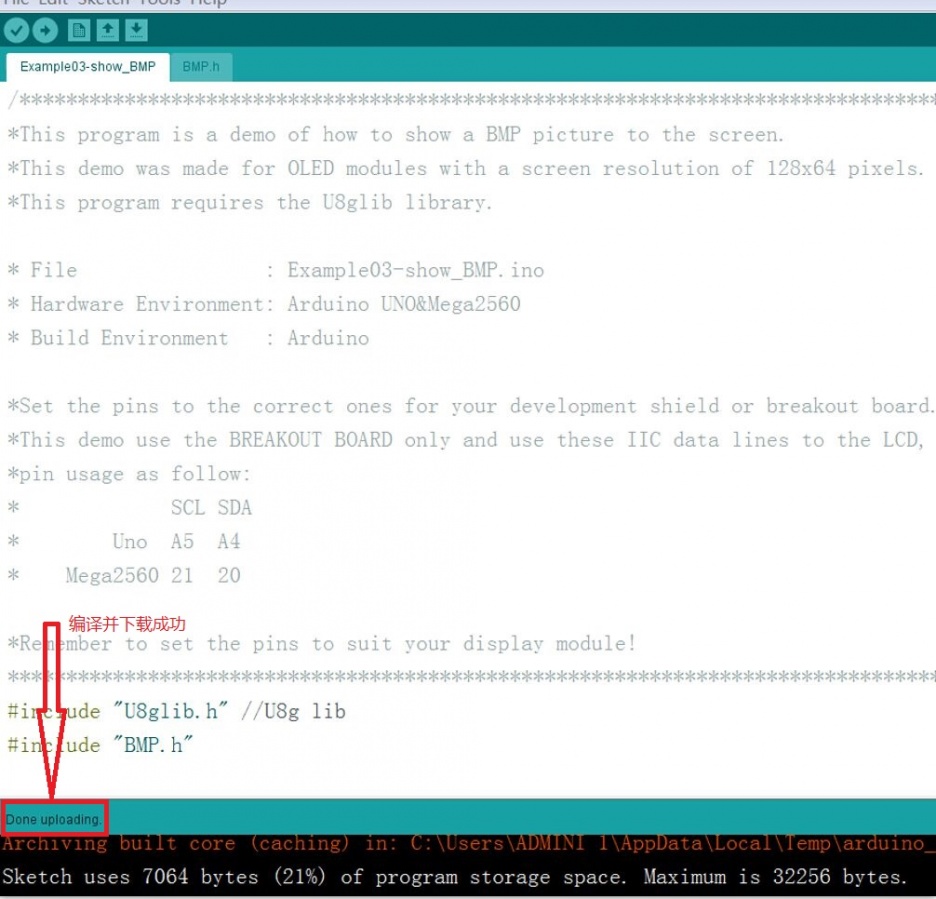The width and height of the screenshot is (936, 899).
Task: Save the sketch with the down-arrow icon
Action: [136, 31]
